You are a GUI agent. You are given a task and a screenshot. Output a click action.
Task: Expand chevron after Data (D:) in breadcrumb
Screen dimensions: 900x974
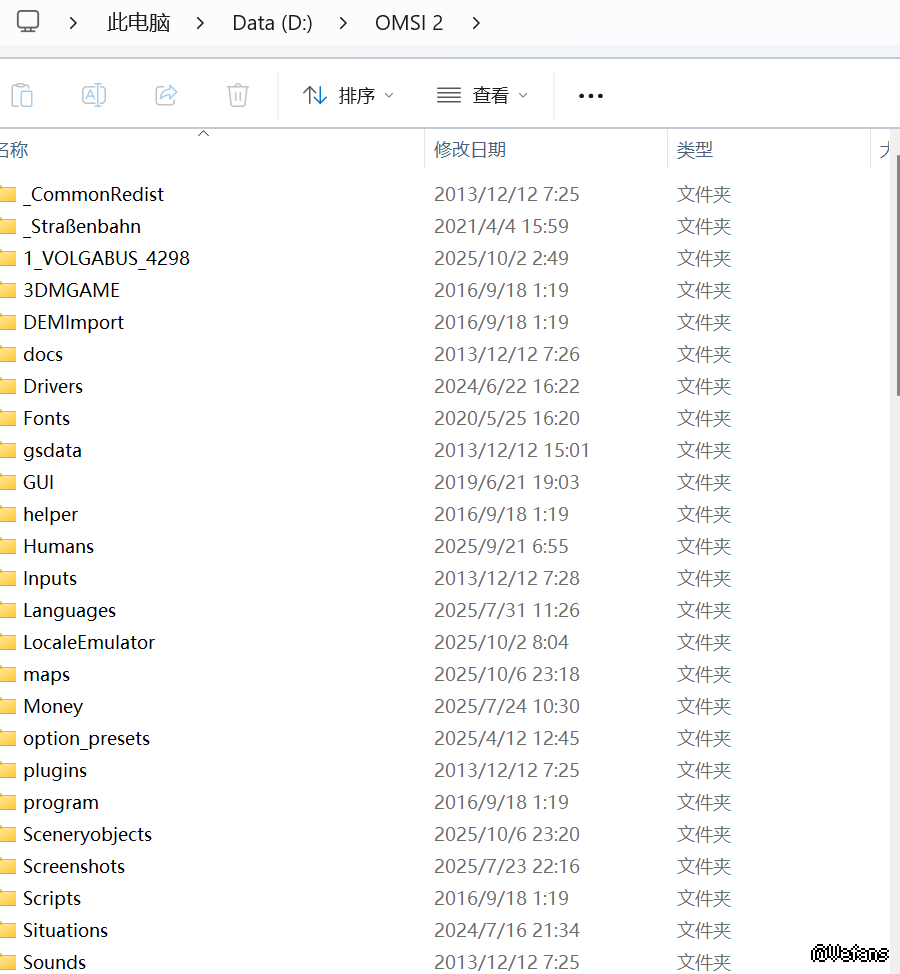(x=344, y=22)
